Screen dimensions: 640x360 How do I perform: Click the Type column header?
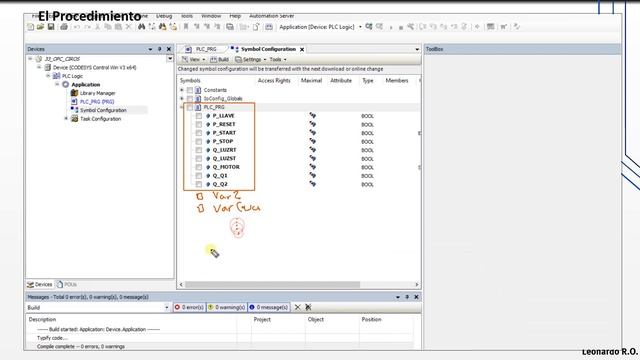tap(368, 80)
